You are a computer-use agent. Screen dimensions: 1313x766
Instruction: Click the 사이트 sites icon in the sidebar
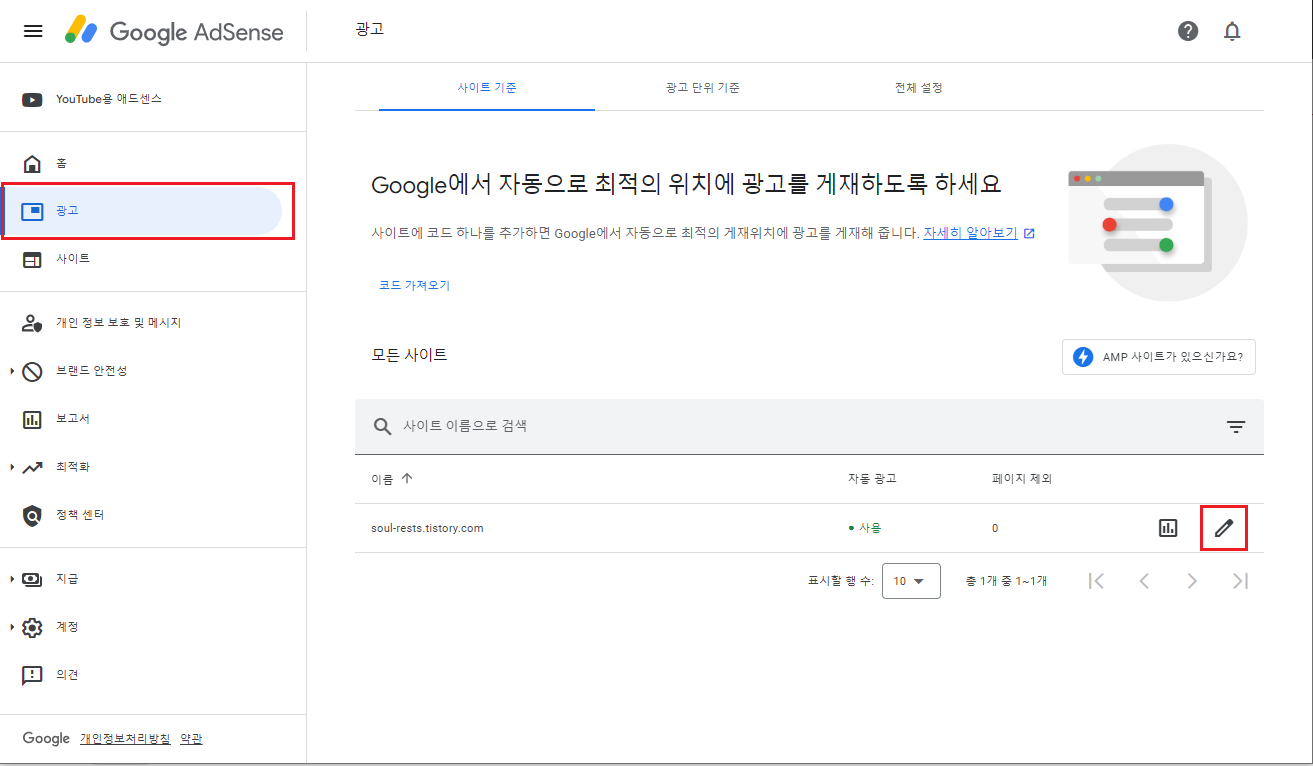[33, 259]
